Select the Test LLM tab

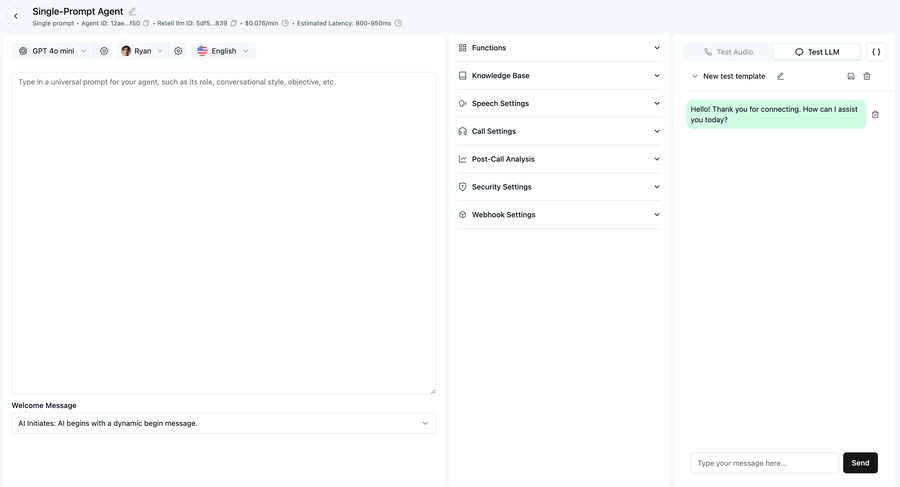817,52
